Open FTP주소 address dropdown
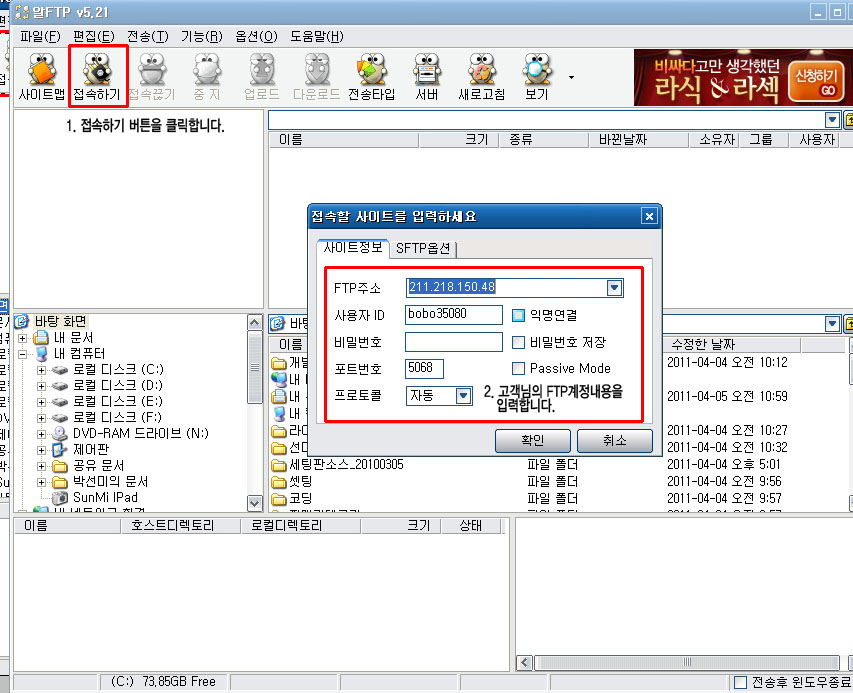 pyautogui.click(x=614, y=287)
